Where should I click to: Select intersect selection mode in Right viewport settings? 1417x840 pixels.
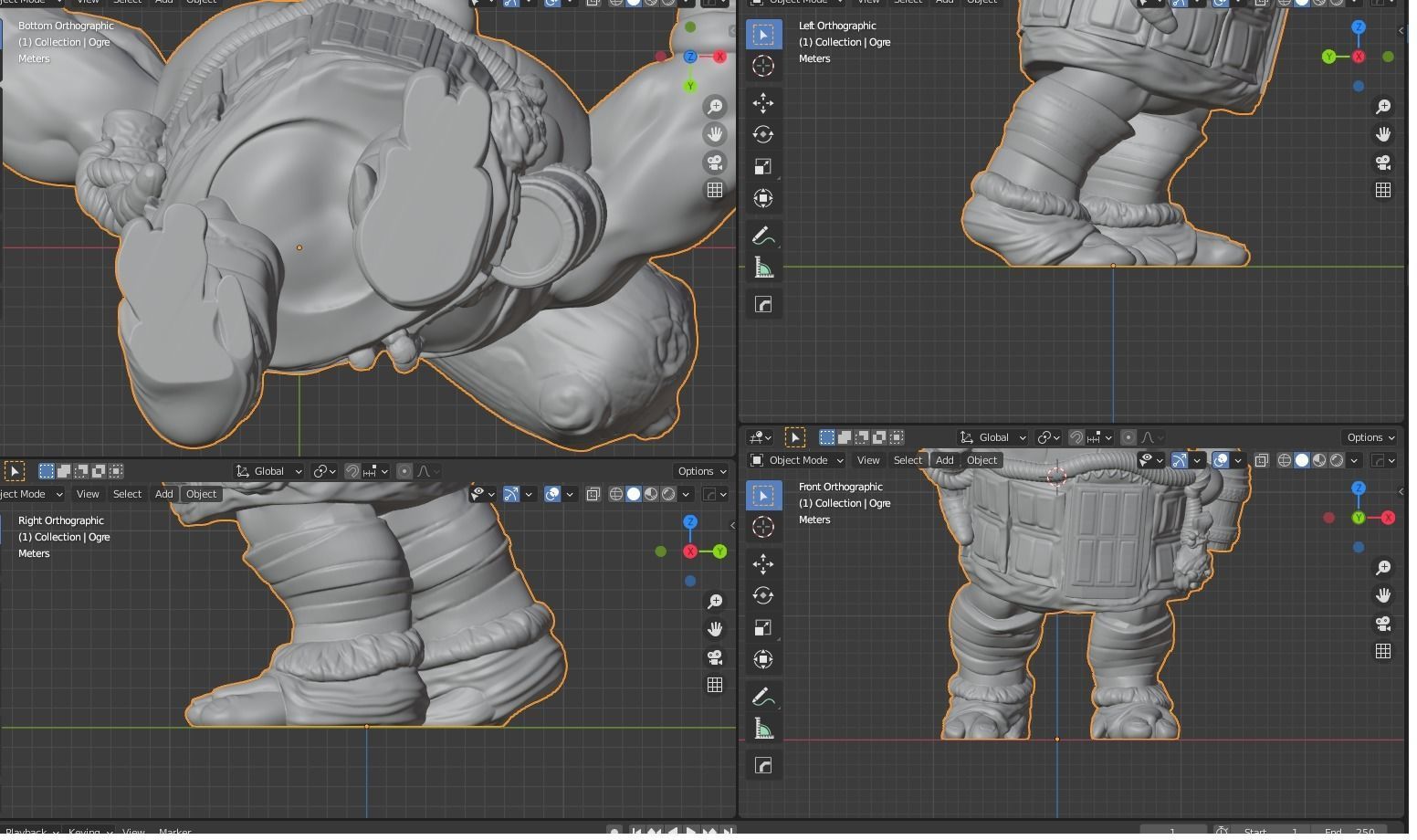[116, 472]
